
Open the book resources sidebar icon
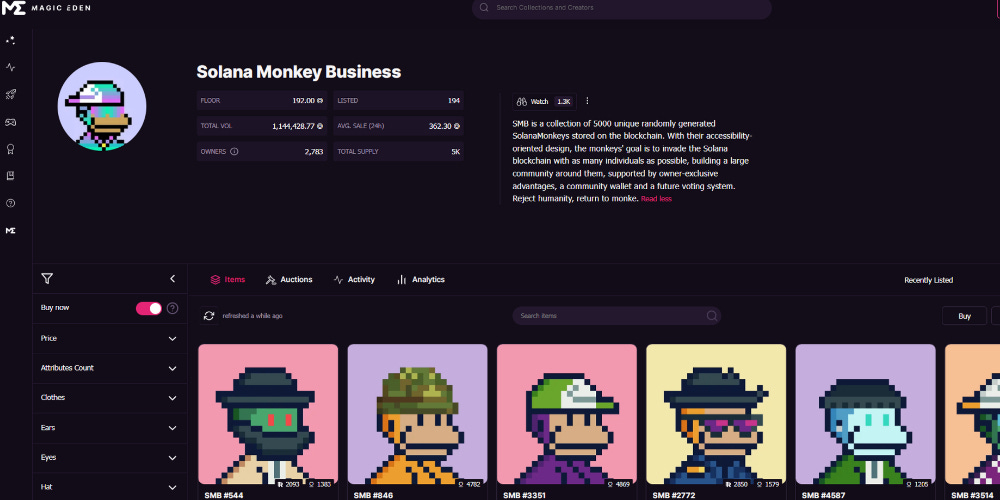tap(10, 175)
